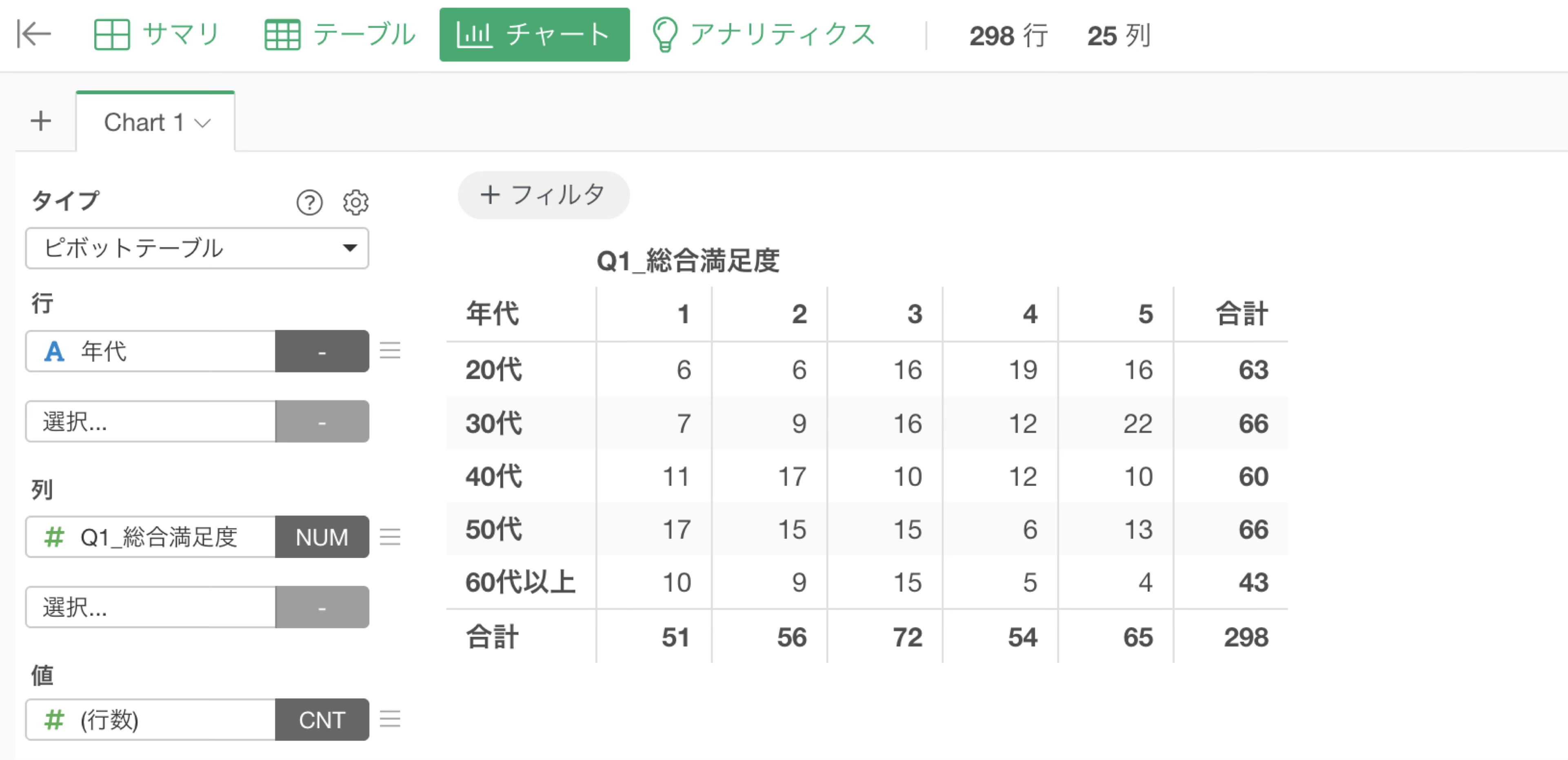The width and height of the screenshot is (1568, 760).
Task: Select the チャート view tab
Action: pos(535,35)
